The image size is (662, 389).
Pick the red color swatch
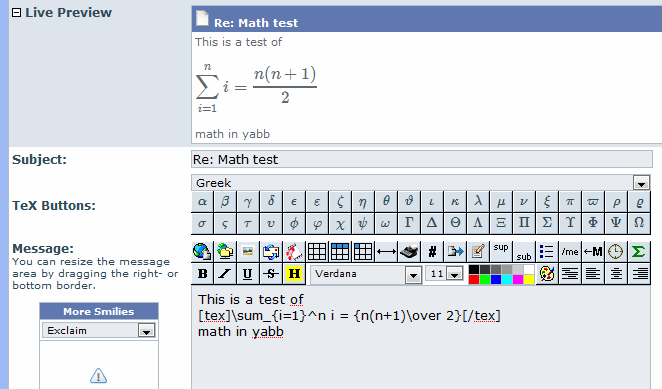pyautogui.click(x=474, y=279)
